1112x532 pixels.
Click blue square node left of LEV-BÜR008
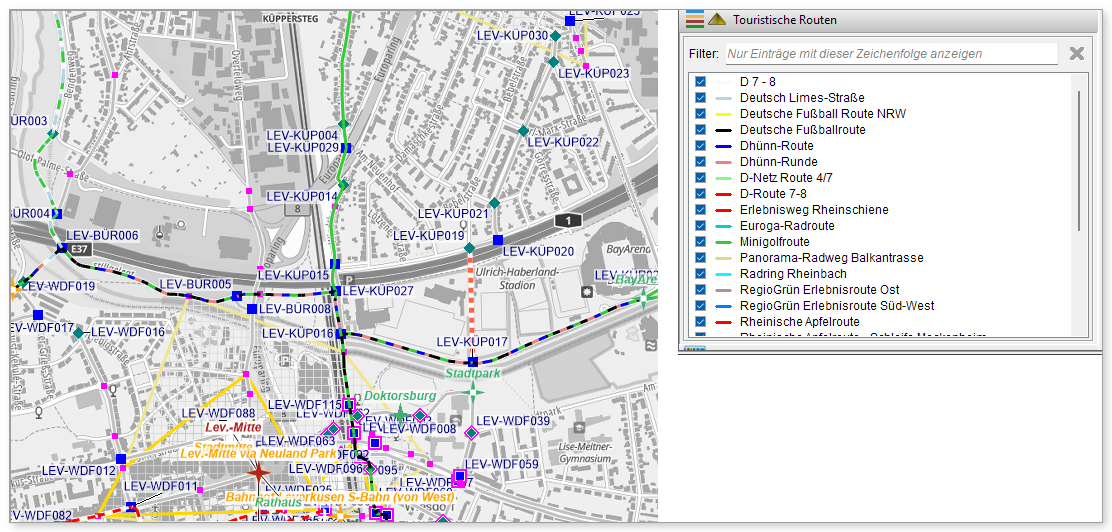(x=252, y=309)
